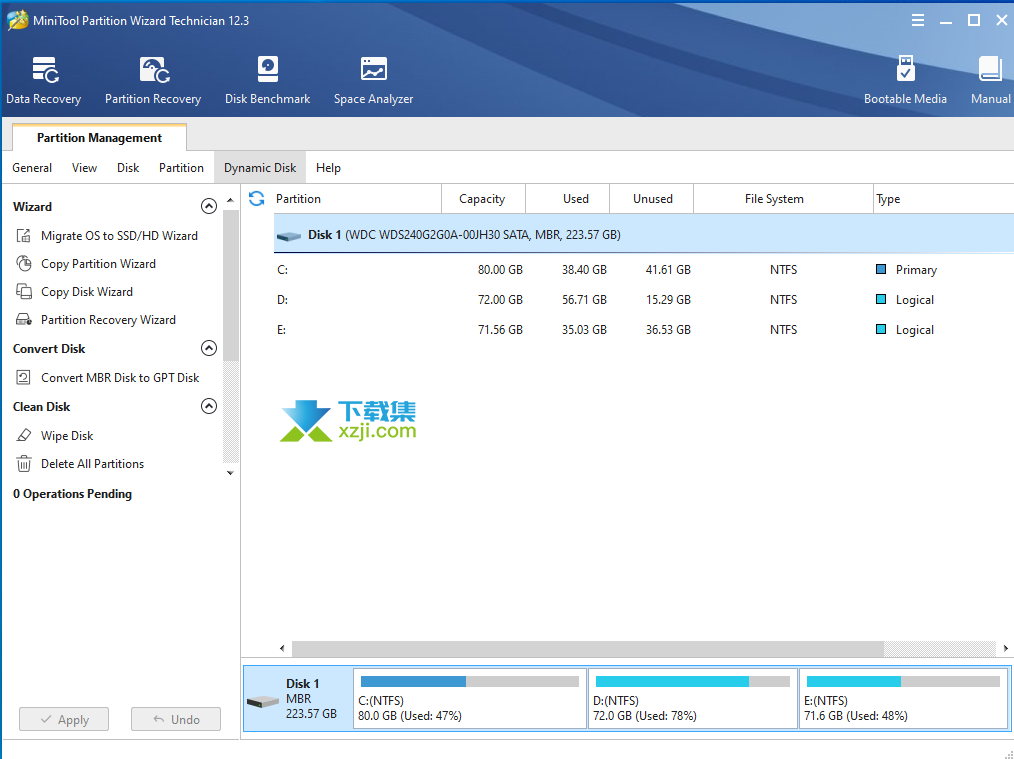This screenshot has width=1014, height=759.
Task: Open the Disk menu
Action: 128,168
